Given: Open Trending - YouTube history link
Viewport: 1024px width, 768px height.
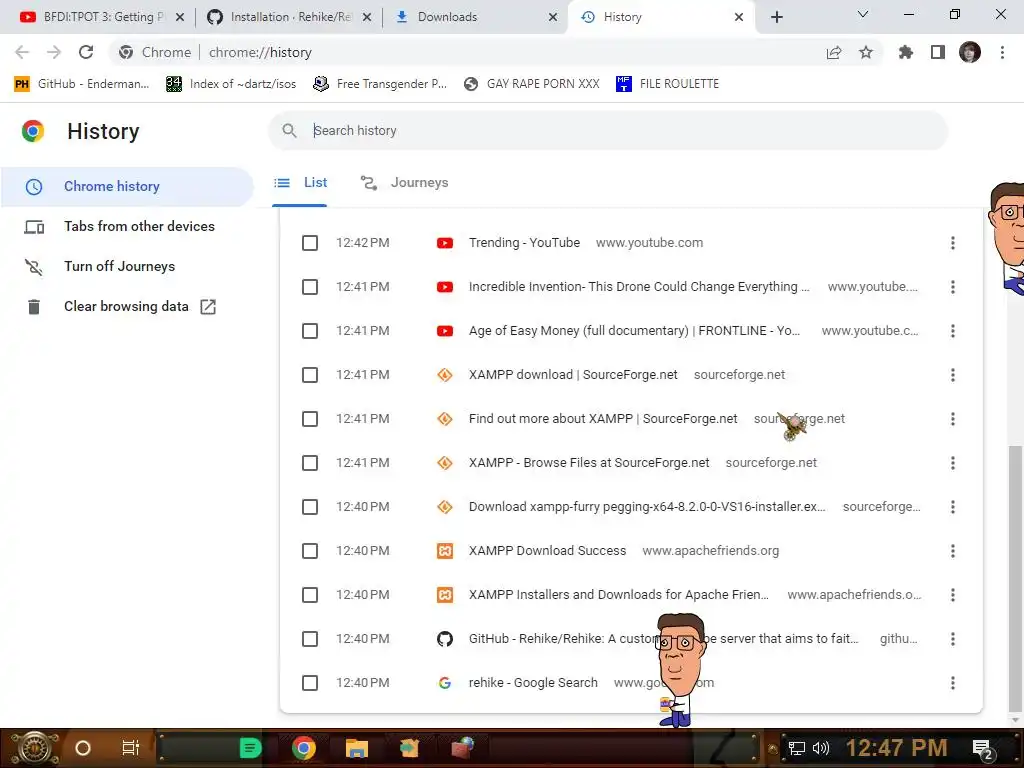Looking at the screenshot, I should (x=524, y=243).
